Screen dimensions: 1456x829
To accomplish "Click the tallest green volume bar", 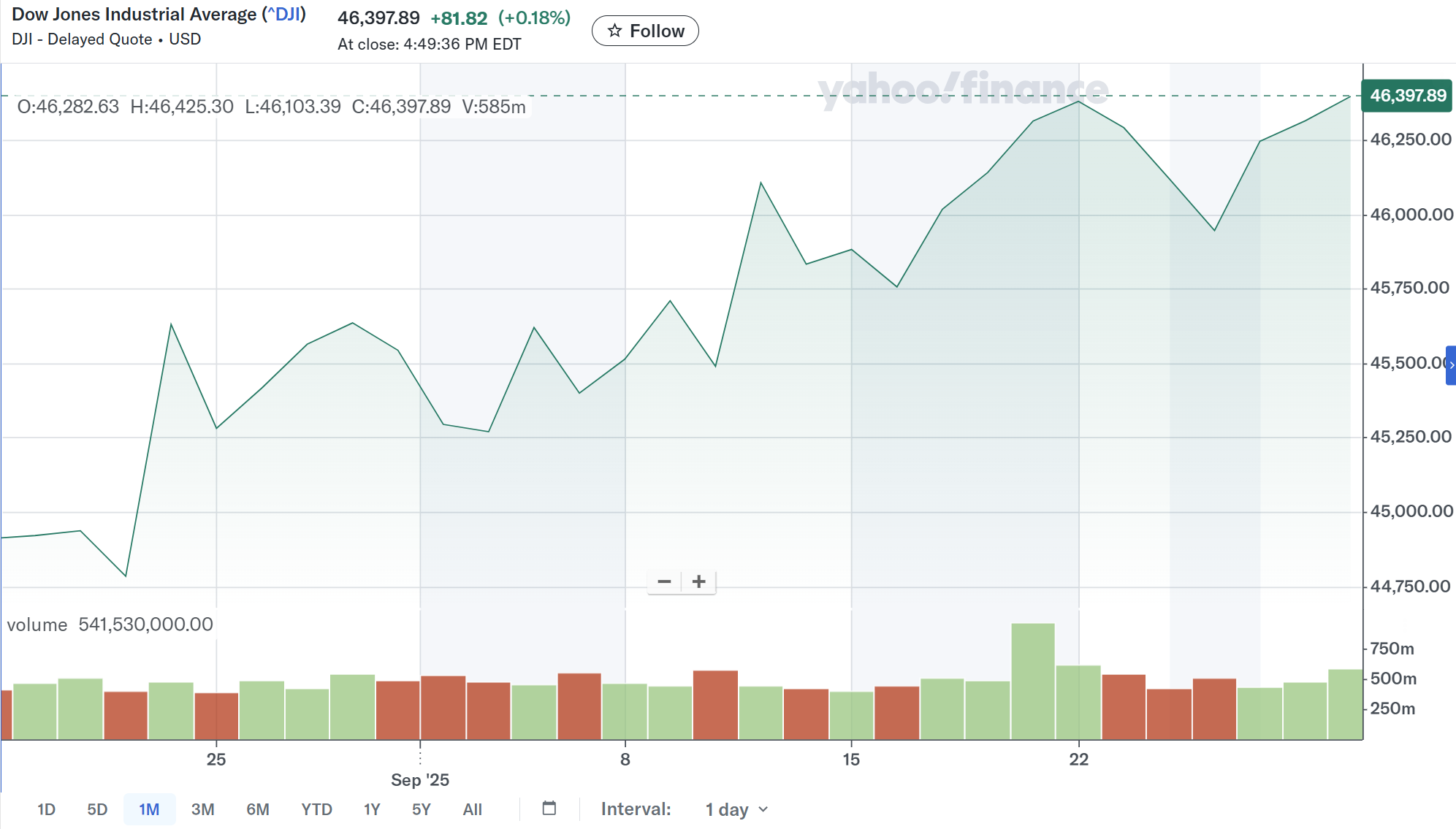I will click(1032, 679).
